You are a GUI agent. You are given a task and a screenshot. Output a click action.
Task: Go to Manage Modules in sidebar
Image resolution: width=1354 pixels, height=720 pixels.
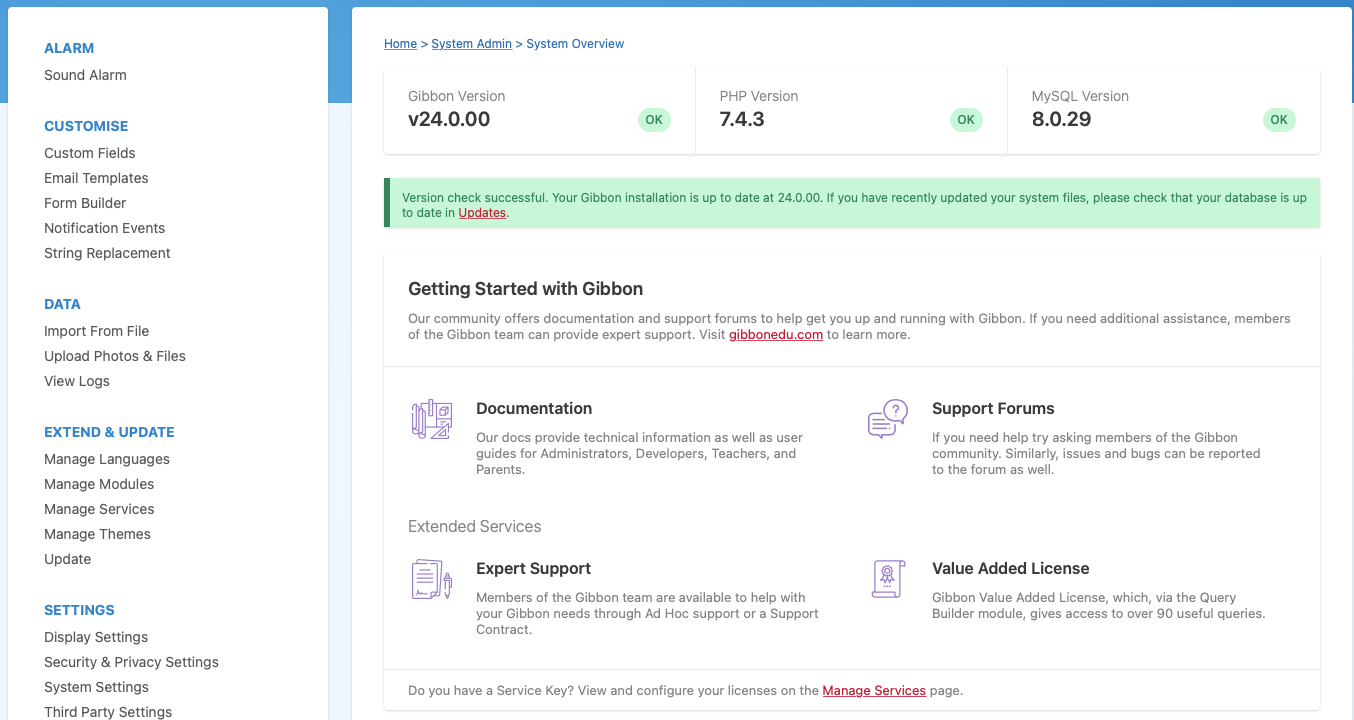click(99, 484)
